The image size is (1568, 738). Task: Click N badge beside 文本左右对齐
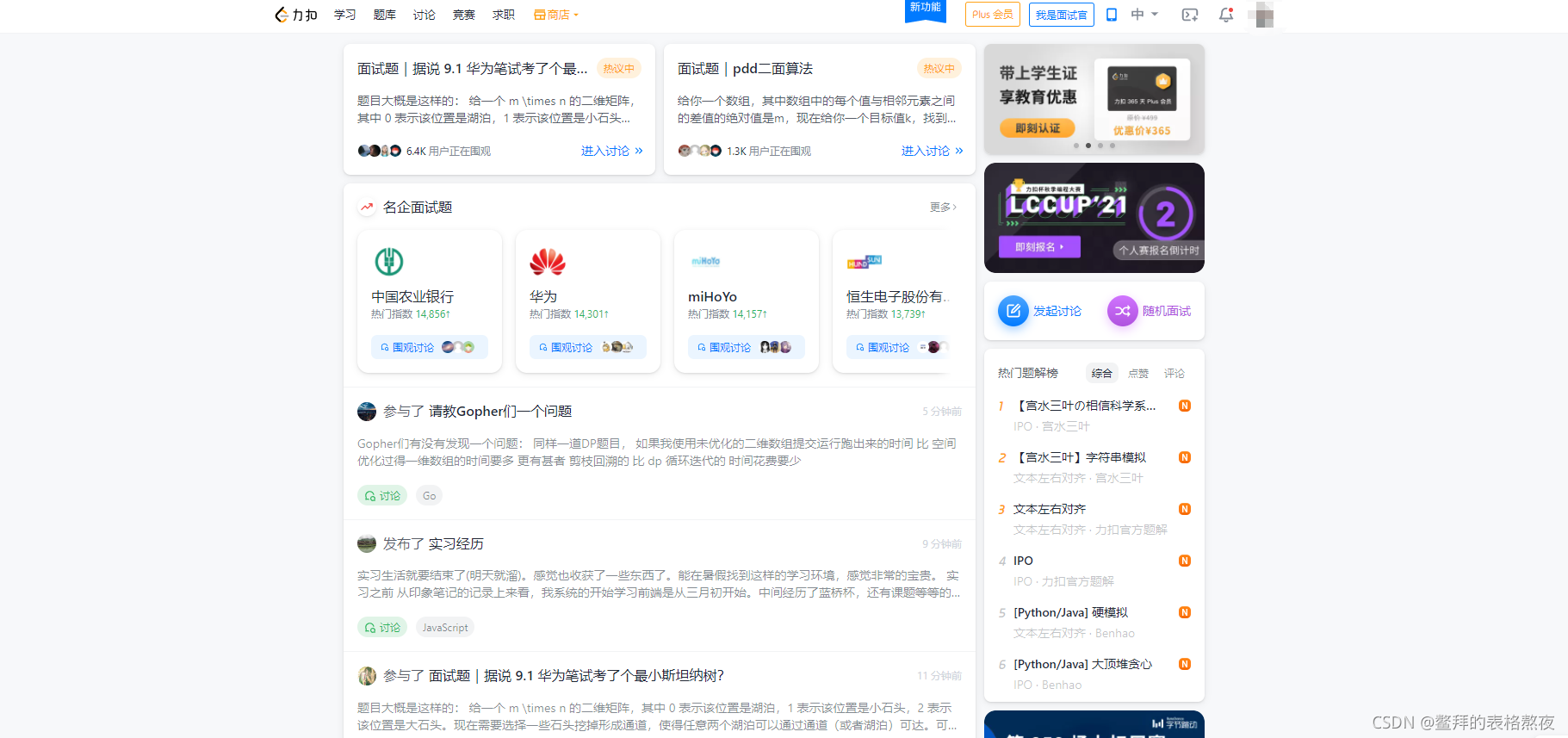pos(1185,509)
